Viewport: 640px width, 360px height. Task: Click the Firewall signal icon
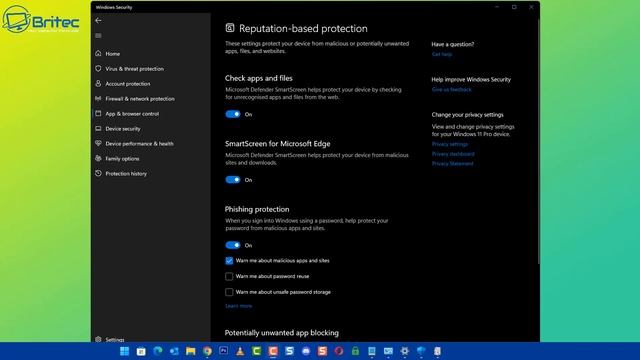tap(98, 98)
